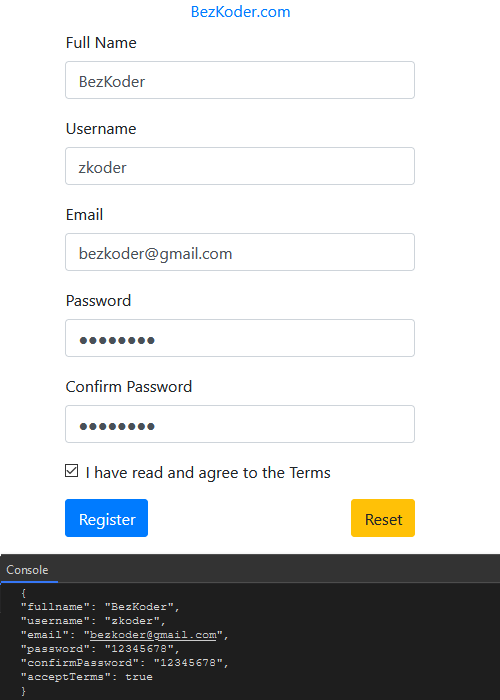500x700 pixels.
Task: Click the Password input field
Action: pos(240,338)
